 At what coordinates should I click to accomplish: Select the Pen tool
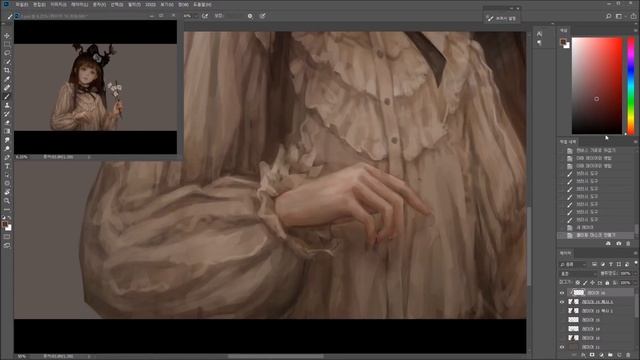coord(7,157)
